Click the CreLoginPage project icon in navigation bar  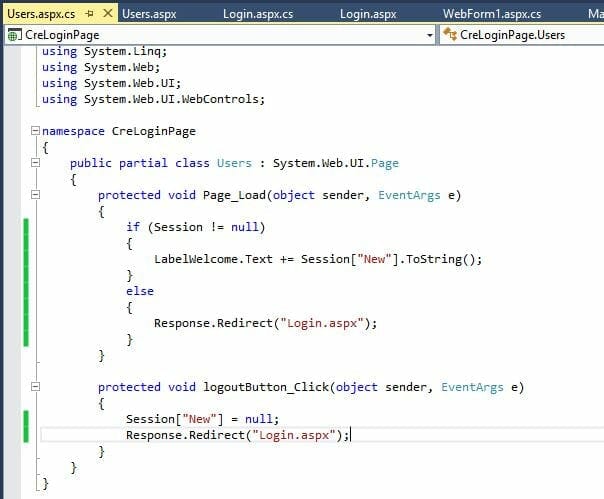14,35
